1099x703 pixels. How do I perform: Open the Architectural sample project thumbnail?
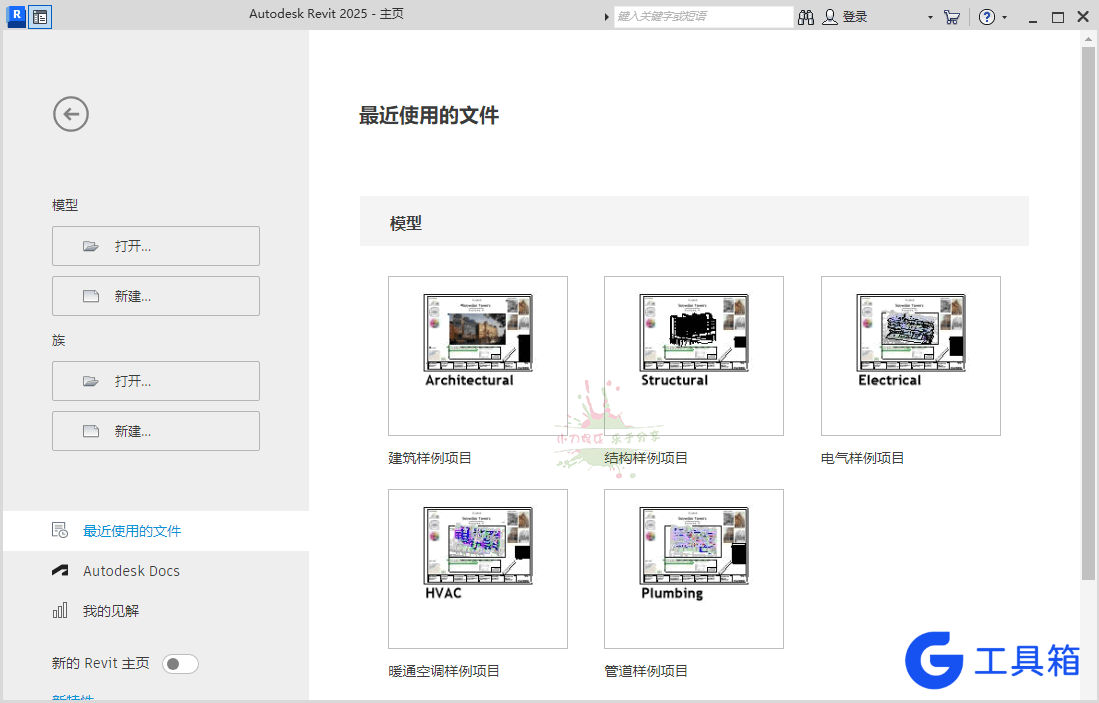478,355
